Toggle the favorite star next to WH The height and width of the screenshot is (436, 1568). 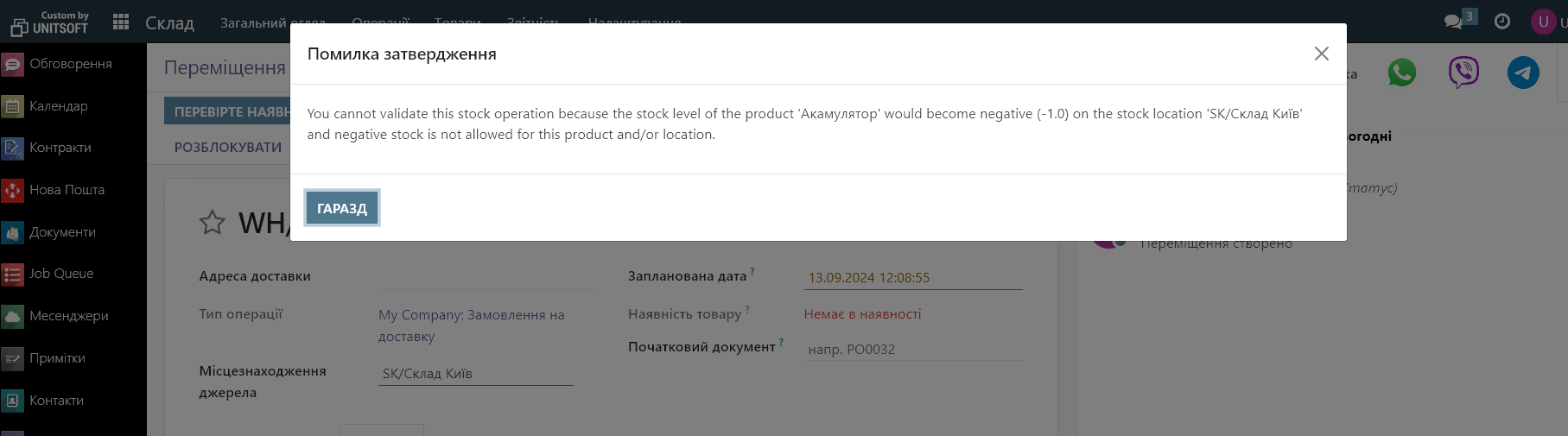click(213, 223)
